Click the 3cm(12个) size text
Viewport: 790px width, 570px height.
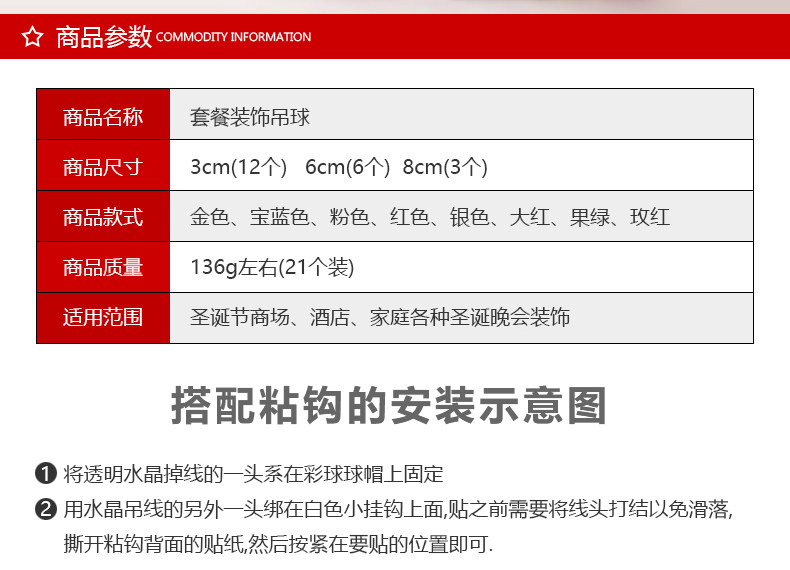[x=238, y=167]
